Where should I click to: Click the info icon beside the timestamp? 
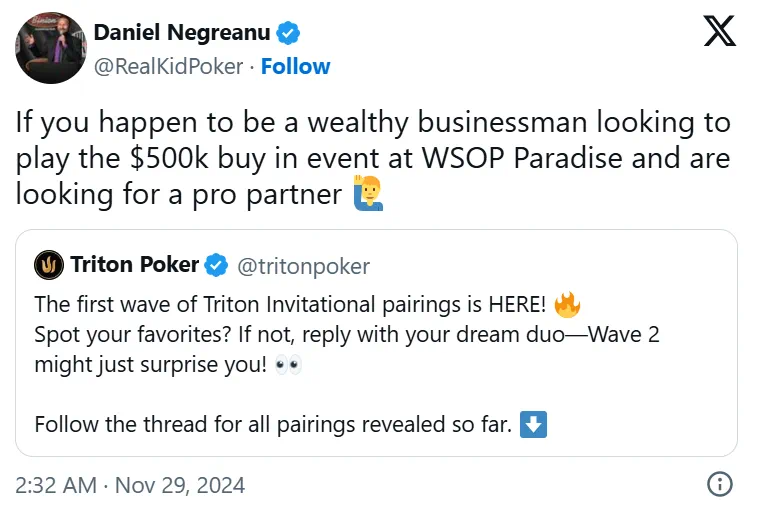(719, 485)
